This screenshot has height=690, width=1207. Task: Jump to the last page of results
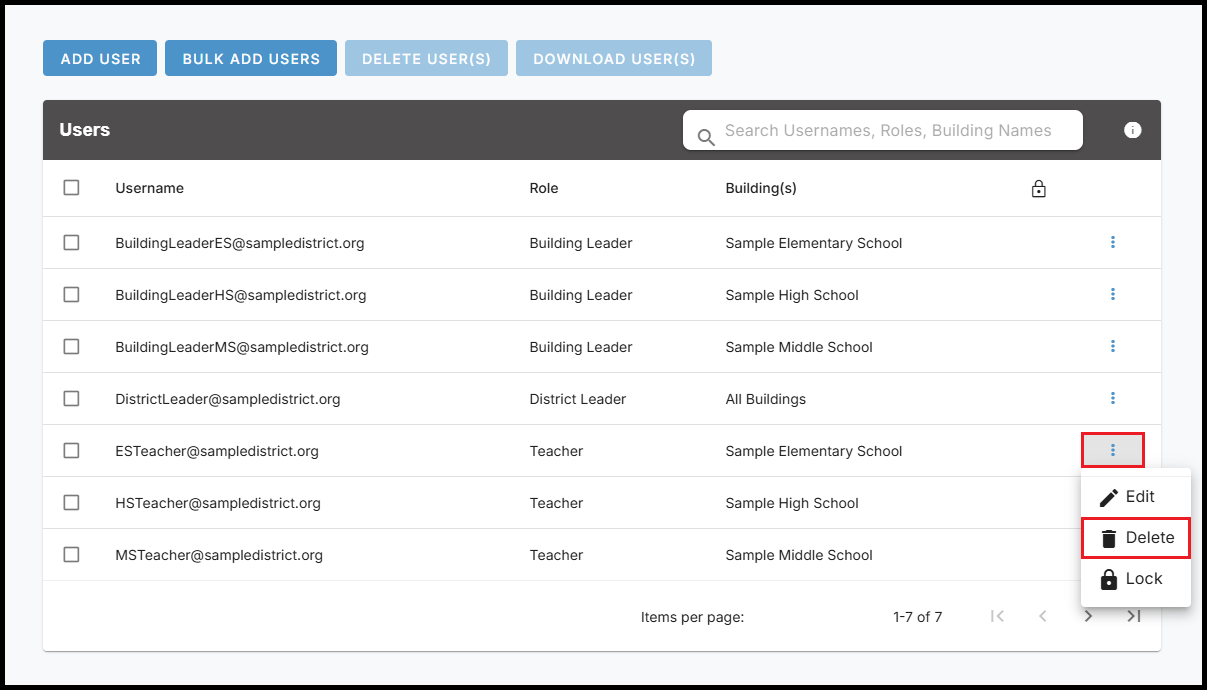(1134, 617)
